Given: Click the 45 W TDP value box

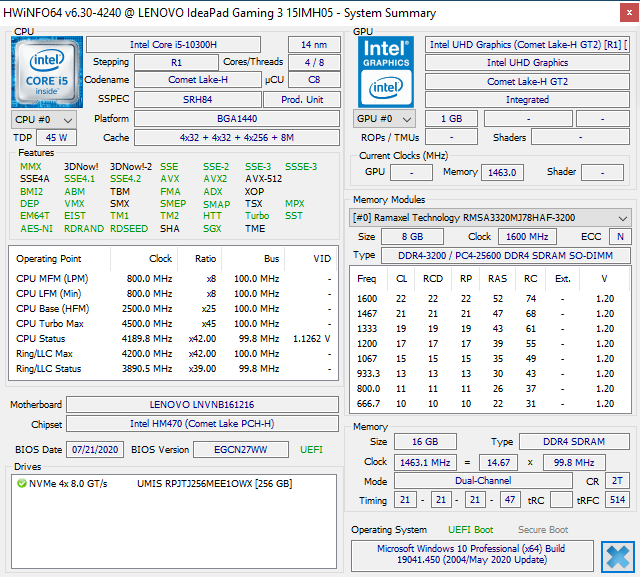Looking at the screenshot, I should pos(56,137).
